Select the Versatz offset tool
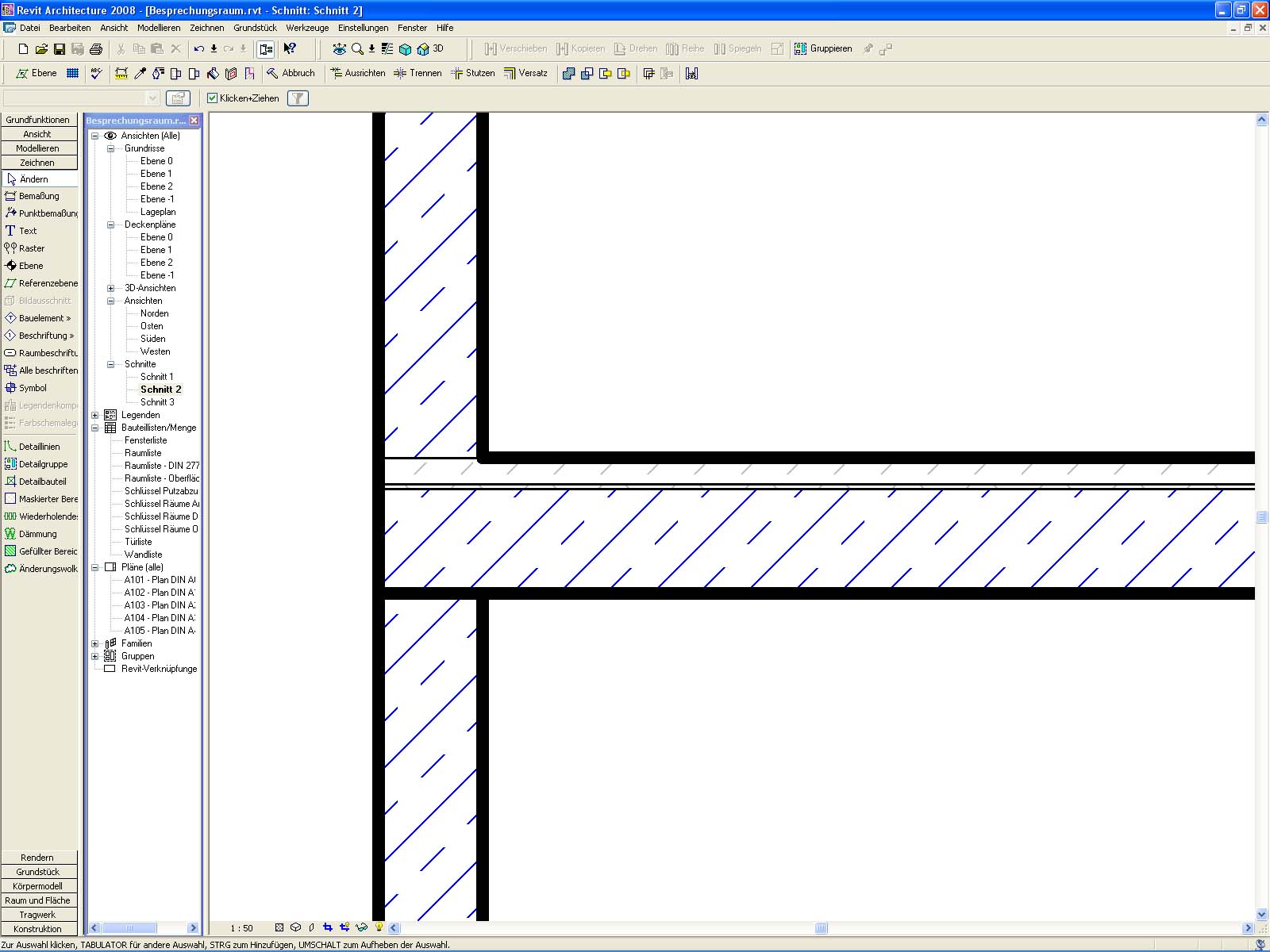The width and height of the screenshot is (1270, 952). click(526, 73)
